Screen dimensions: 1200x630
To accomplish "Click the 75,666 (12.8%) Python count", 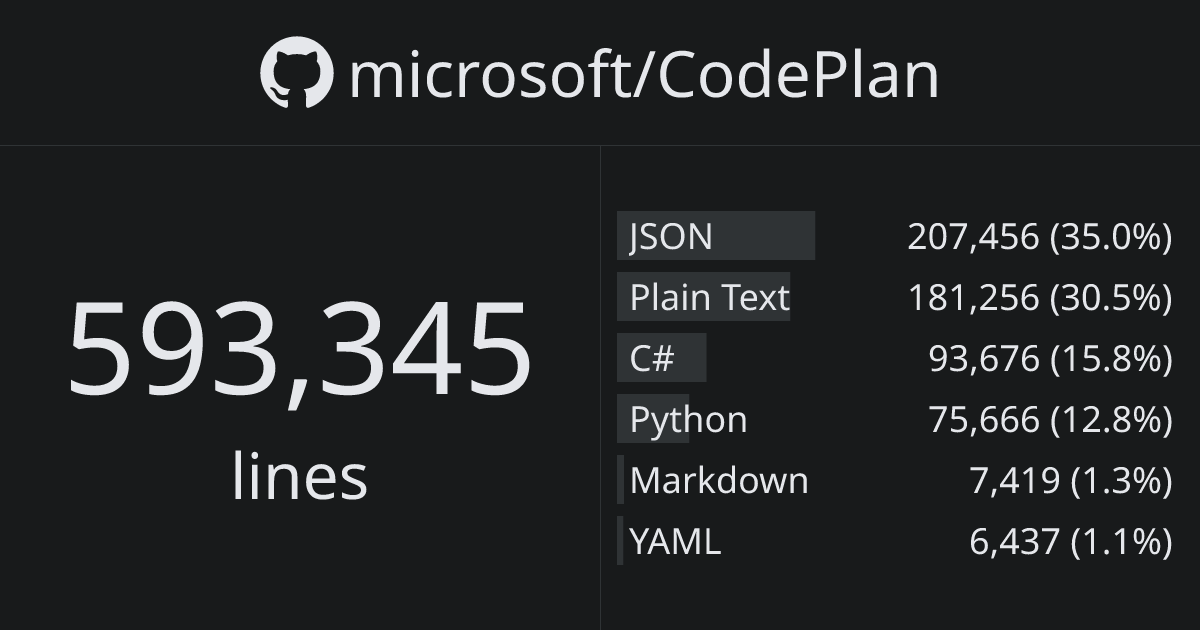I will click(x=1050, y=419).
